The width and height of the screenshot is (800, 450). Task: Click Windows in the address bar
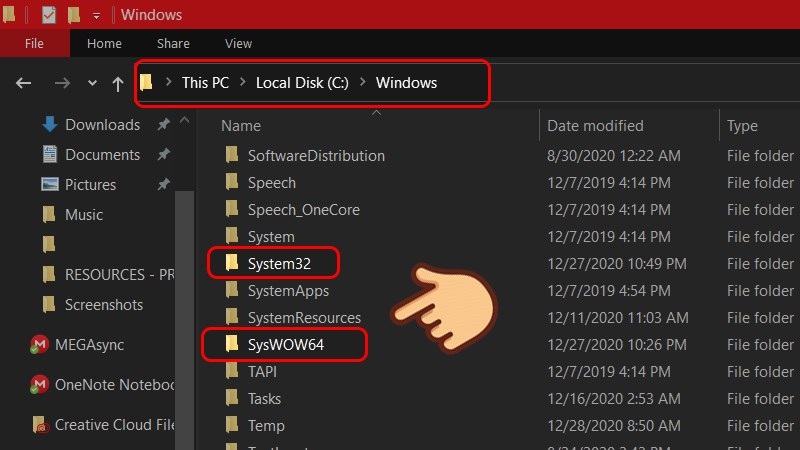pos(406,83)
